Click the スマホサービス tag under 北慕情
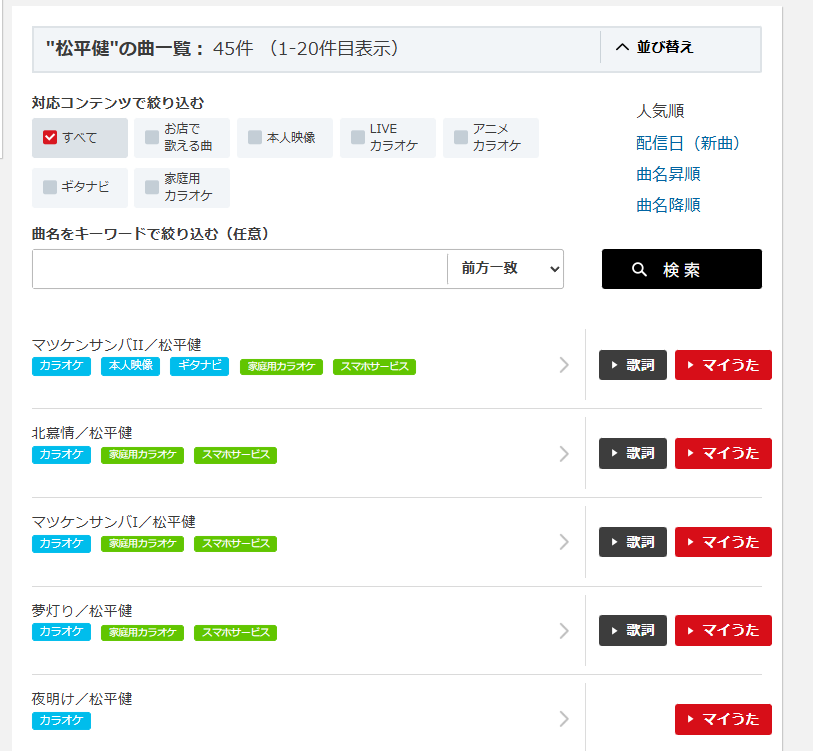Image resolution: width=813 pixels, height=751 pixels. pos(235,455)
